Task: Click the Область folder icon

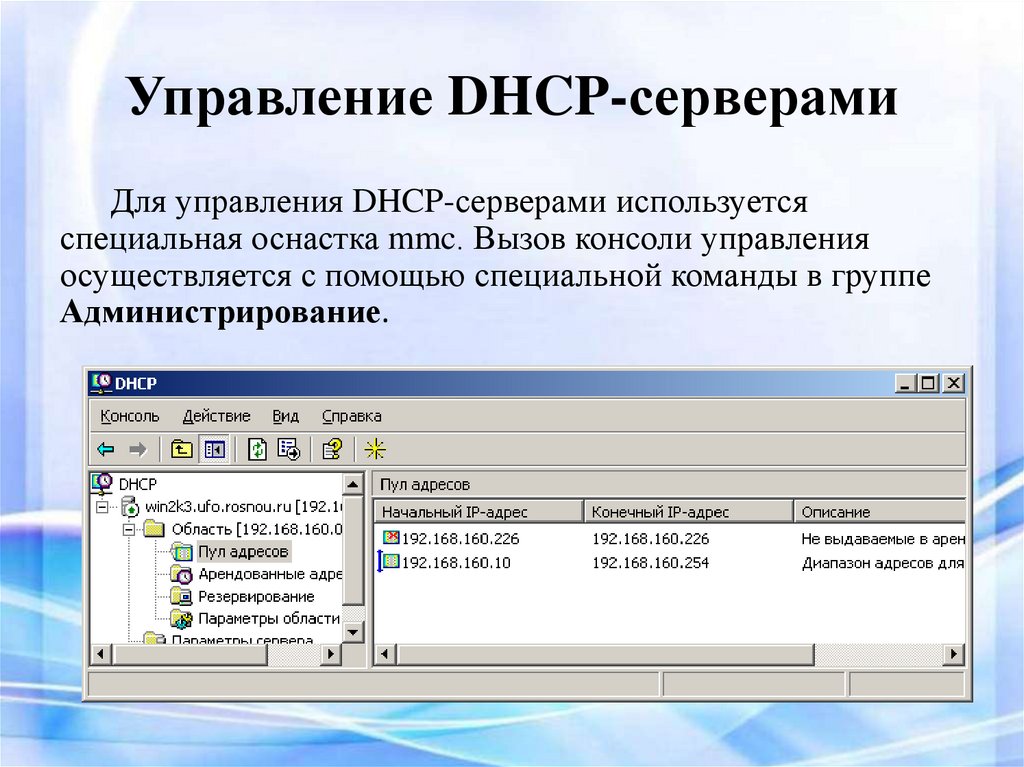Action: 153,529
